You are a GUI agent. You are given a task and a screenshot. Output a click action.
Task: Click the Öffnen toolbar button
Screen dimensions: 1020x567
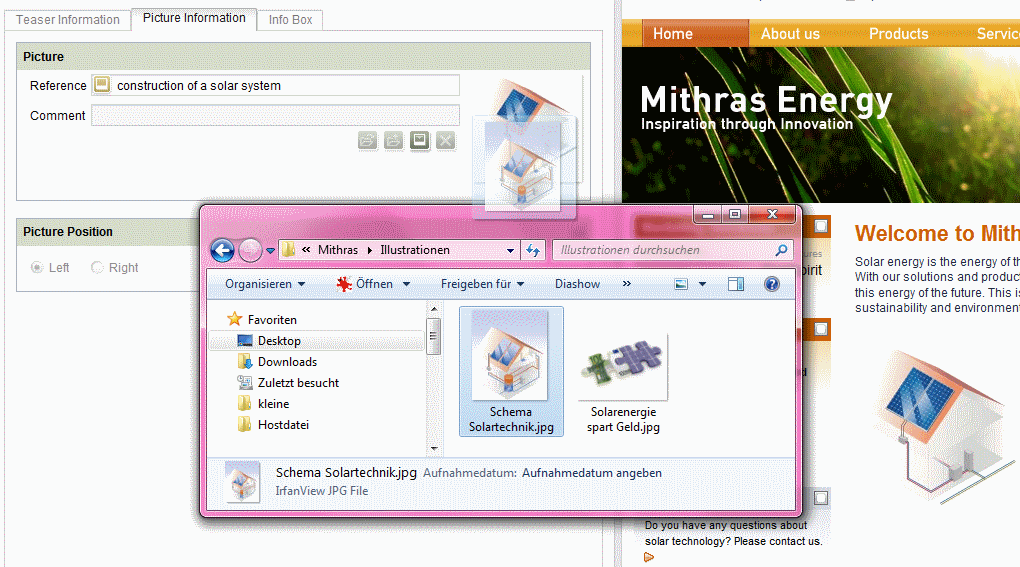point(365,284)
